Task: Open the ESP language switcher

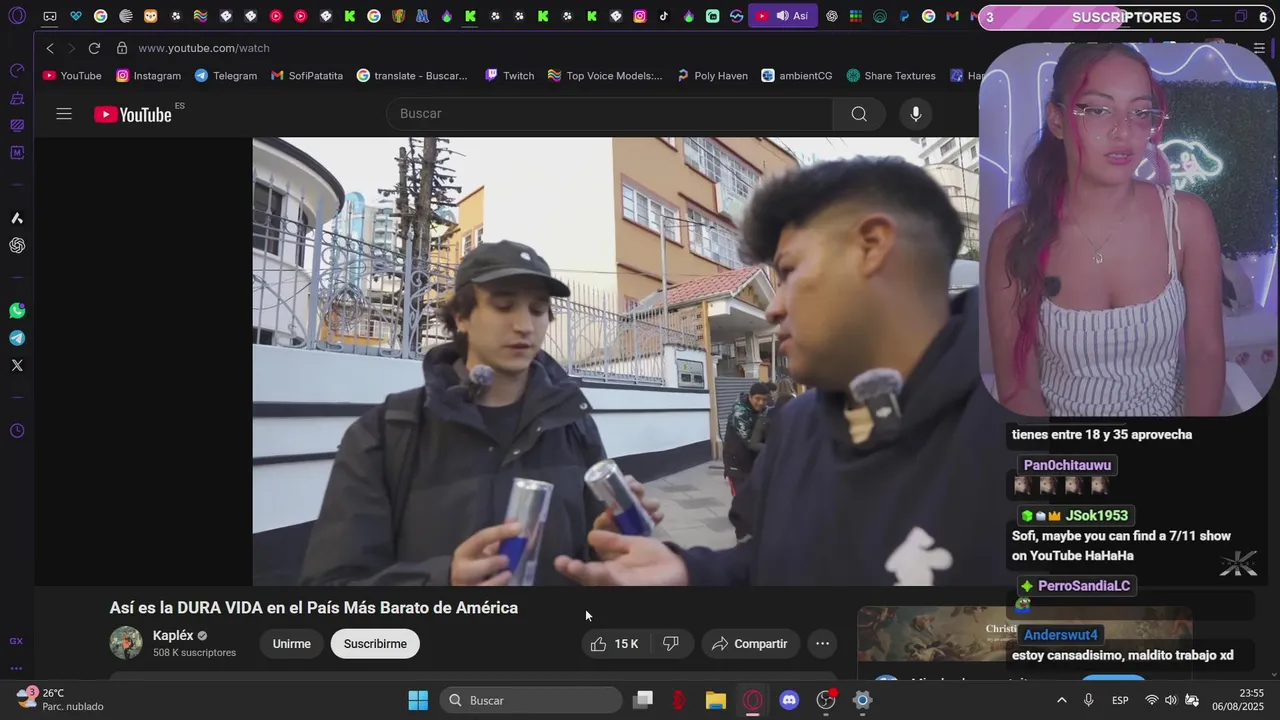Action: tap(1121, 700)
